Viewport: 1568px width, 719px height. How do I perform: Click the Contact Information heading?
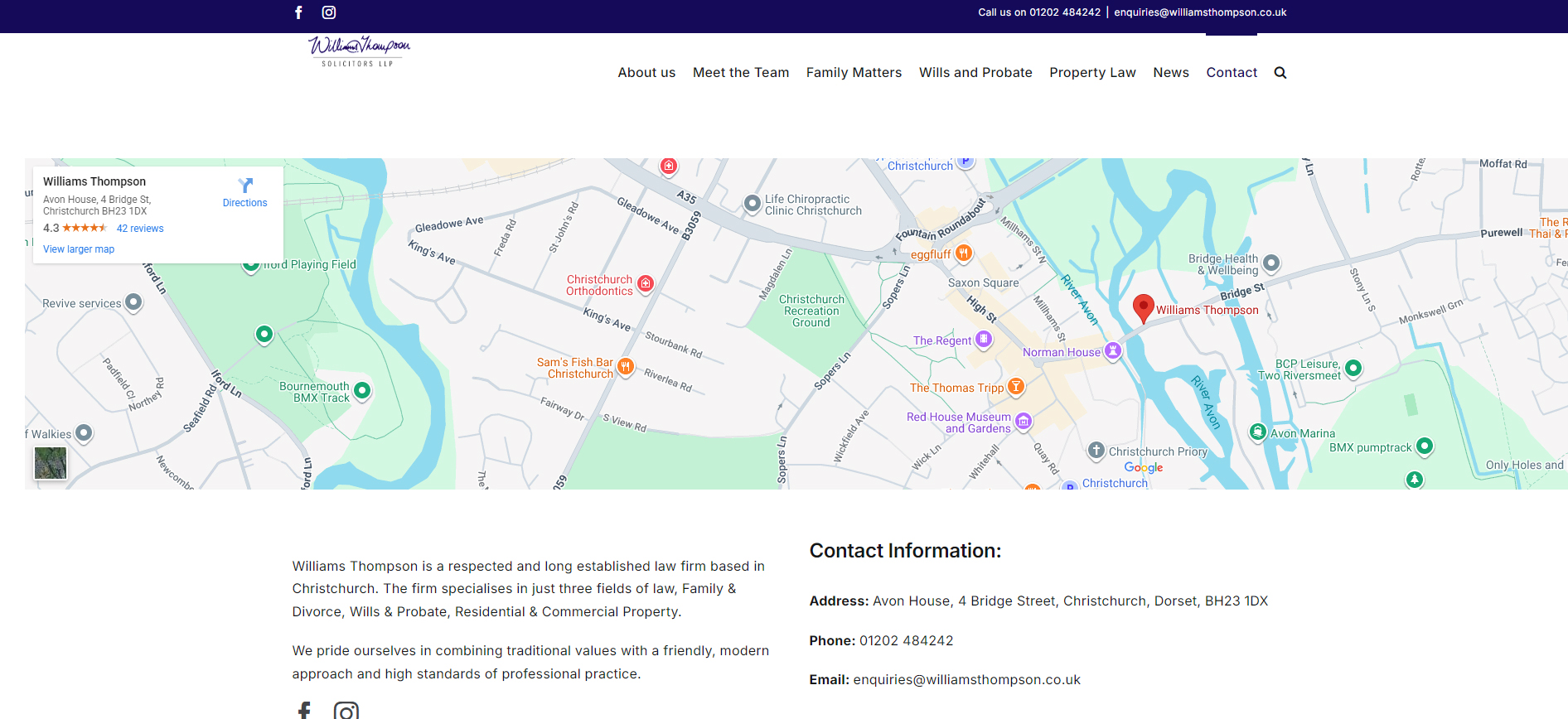click(x=905, y=551)
